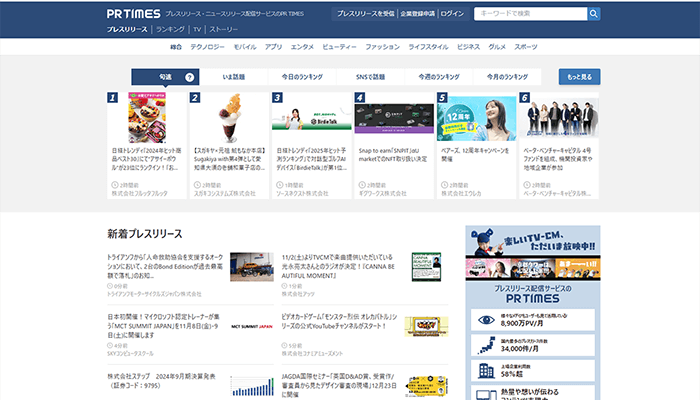Screen dimensions: 700x400
Task: Open rank 2 parfait thumbnail
Action: (229, 117)
